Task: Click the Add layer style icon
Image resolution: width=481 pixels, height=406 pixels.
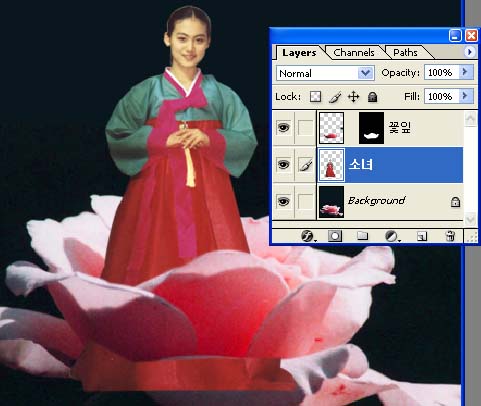Action: pos(308,236)
